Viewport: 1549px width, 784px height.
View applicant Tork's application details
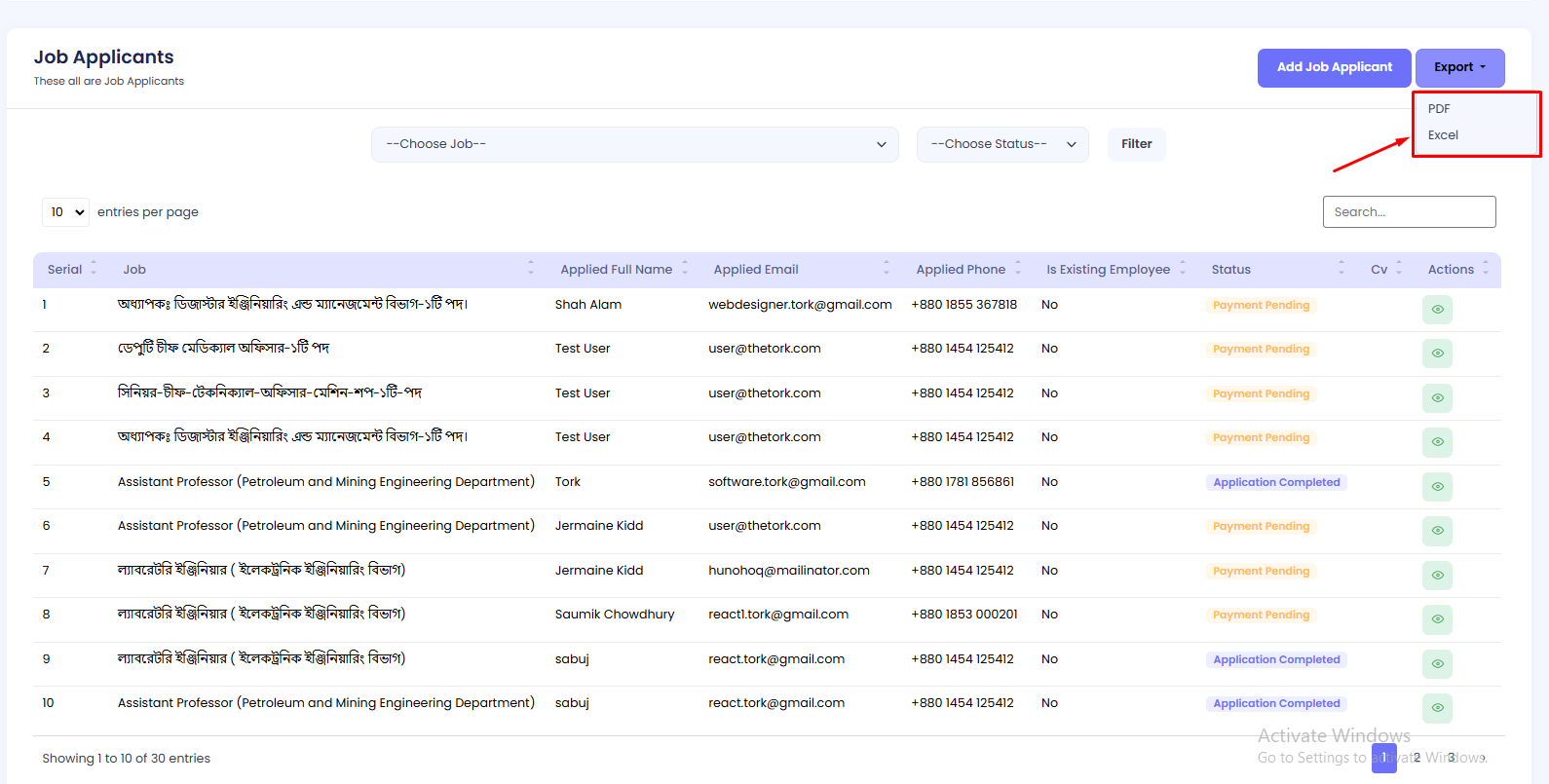tap(1436, 487)
